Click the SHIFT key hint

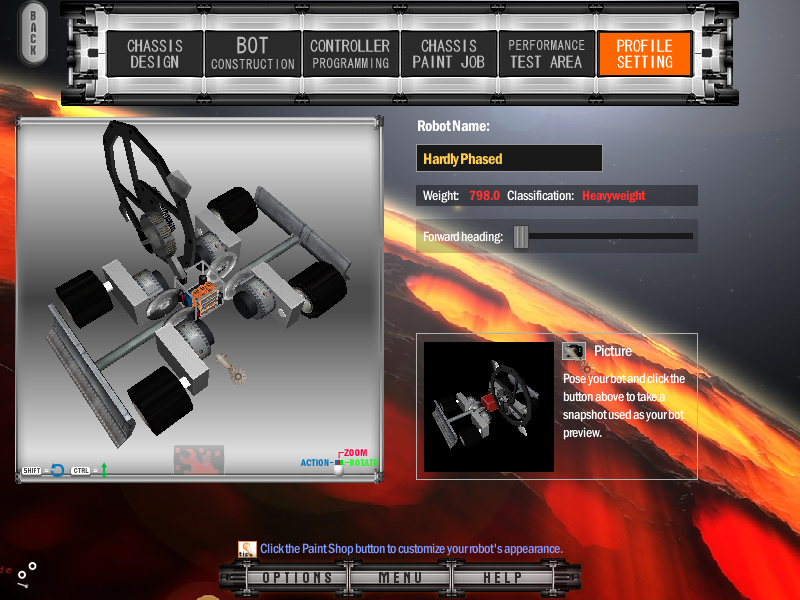(31, 470)
